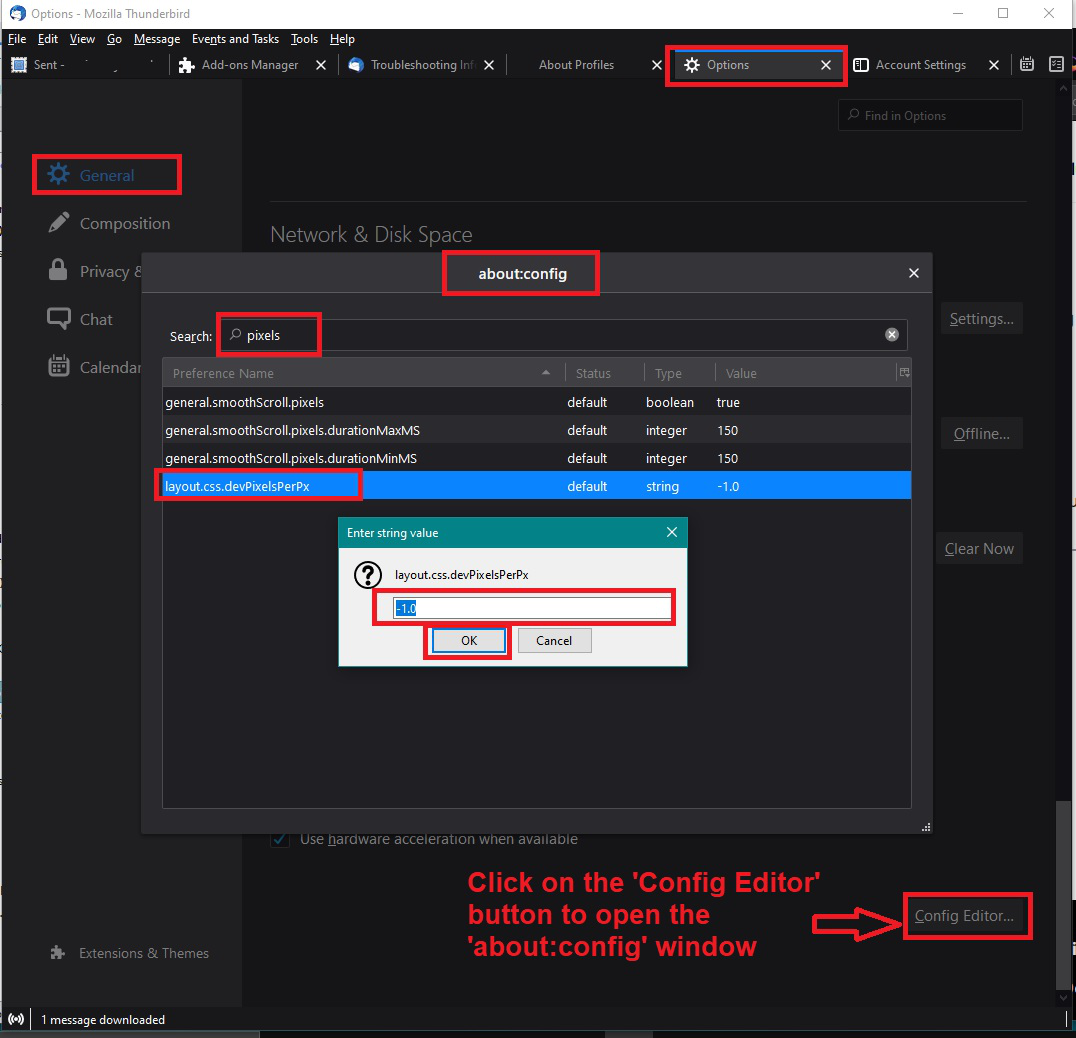Image resolution: width=1076 pixels, height=1038 pixels.
Task: Toggle Use hardware acceleration checkbox
Action: tap(281, 839)
